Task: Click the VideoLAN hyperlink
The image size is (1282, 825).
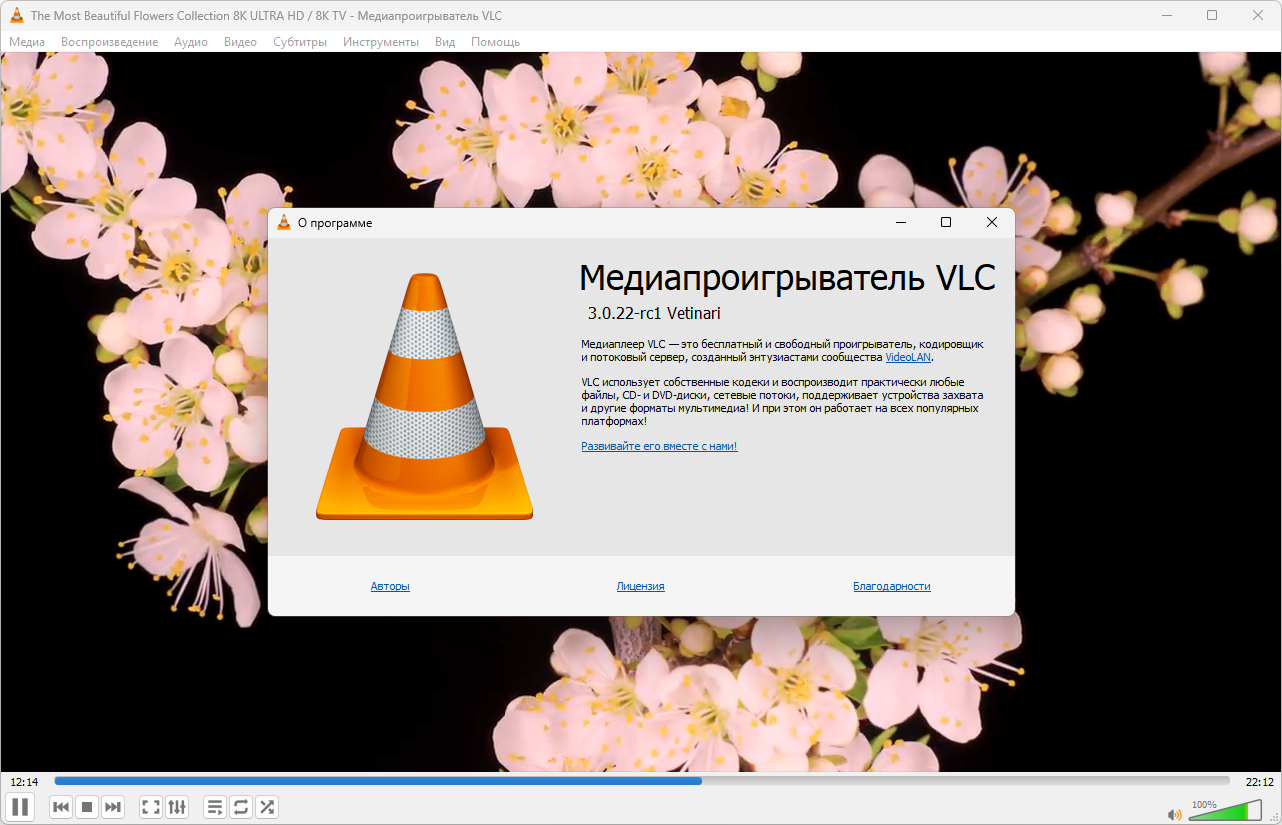Action: [908, 357]
